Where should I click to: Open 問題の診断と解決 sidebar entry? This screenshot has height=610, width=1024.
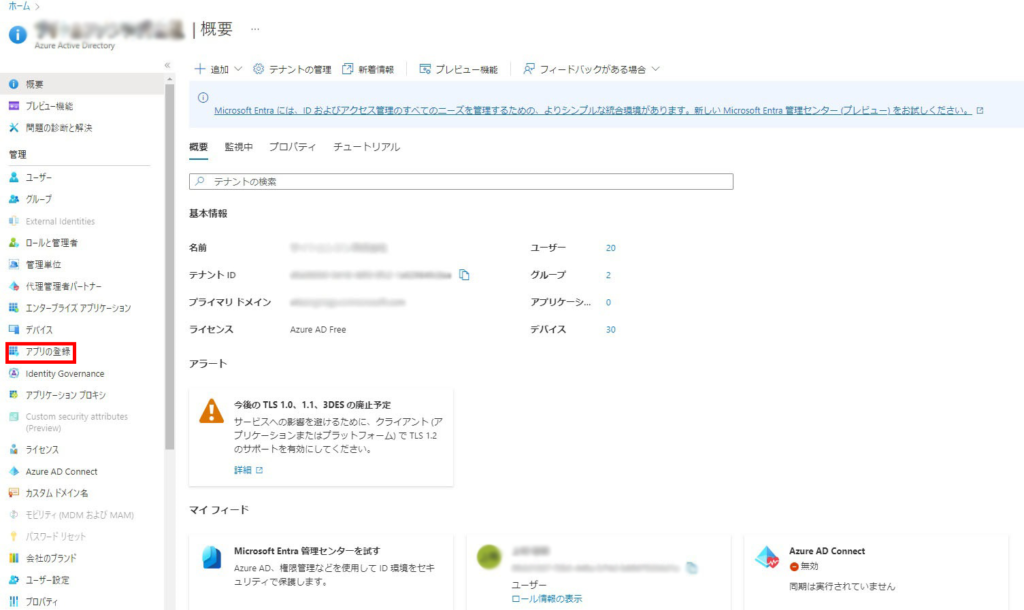click(x=59, y=128)
